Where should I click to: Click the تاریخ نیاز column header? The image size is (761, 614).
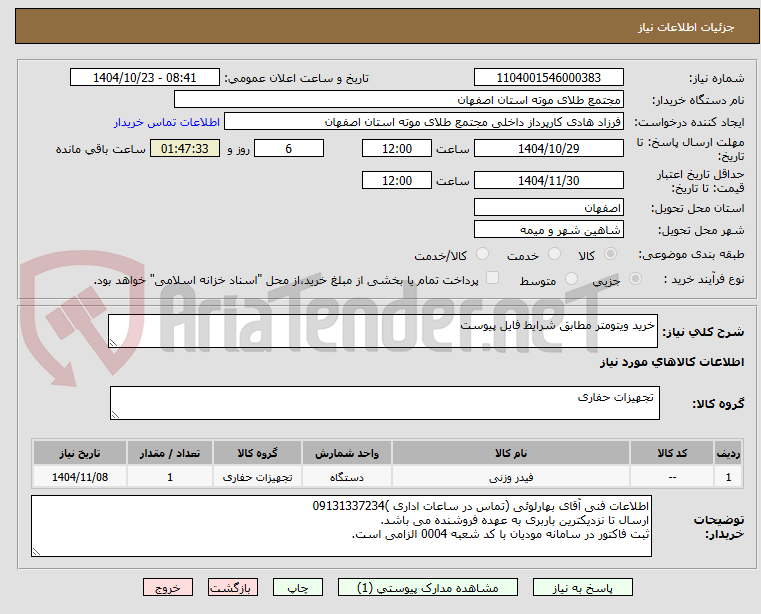pos(80,453)
